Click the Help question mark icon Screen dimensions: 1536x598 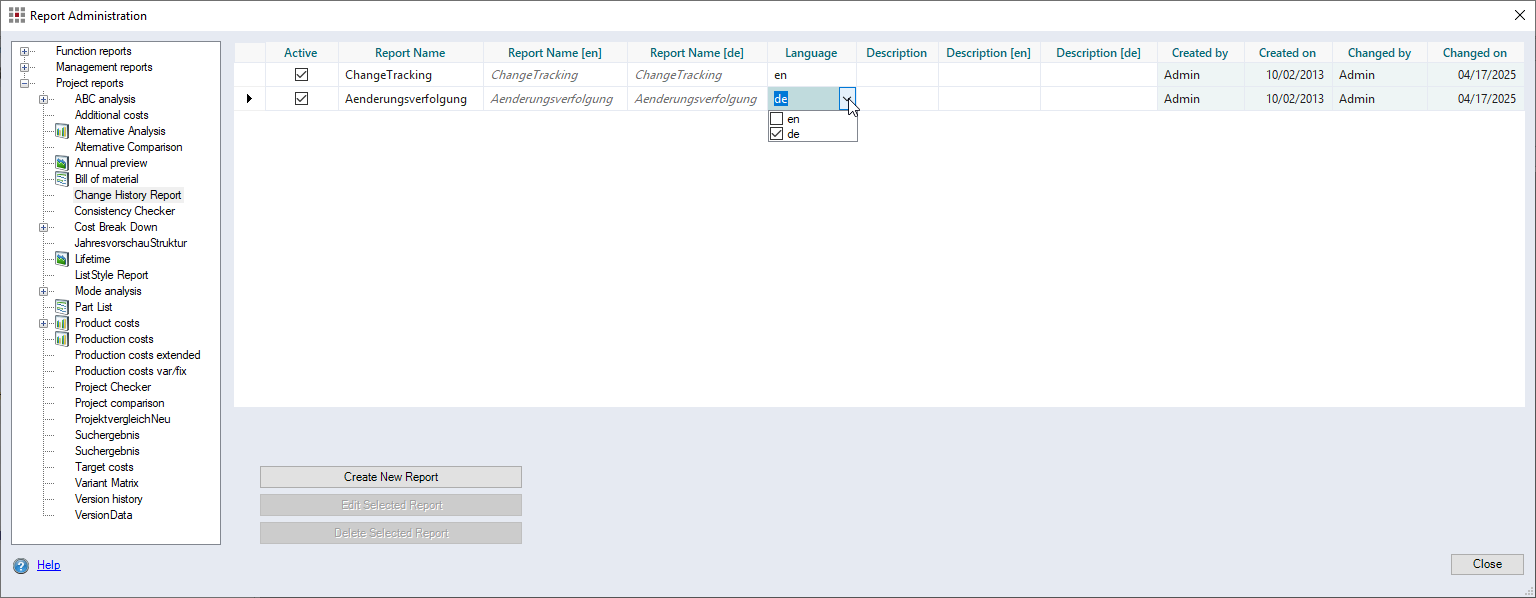21,566
